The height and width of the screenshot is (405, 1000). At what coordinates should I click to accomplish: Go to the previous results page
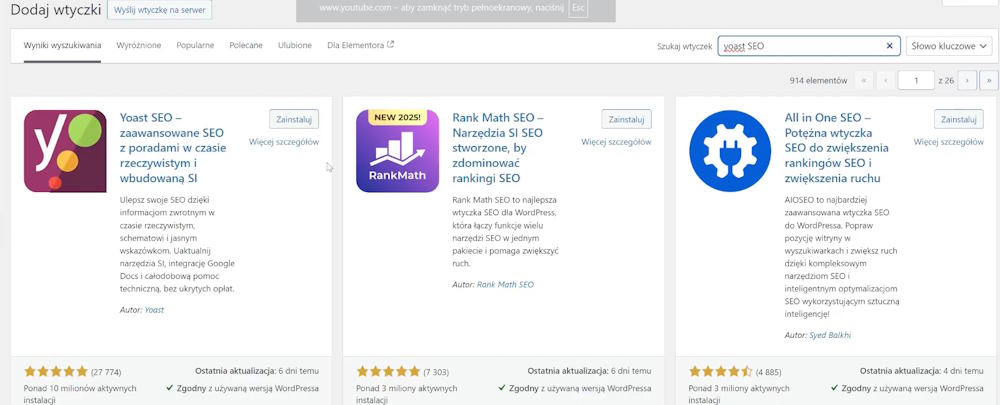point(885,80)
